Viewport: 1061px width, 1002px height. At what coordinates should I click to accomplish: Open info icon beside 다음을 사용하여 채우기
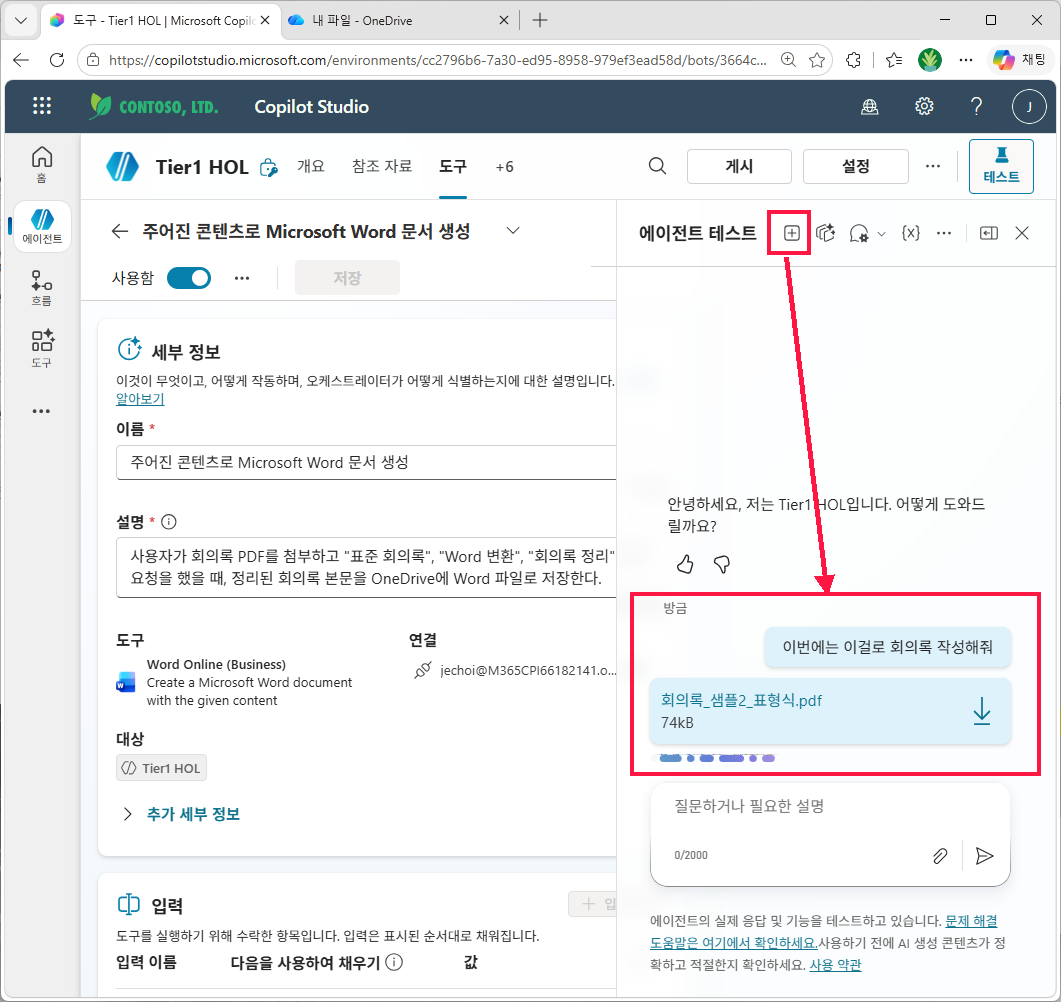click(394, 962)
